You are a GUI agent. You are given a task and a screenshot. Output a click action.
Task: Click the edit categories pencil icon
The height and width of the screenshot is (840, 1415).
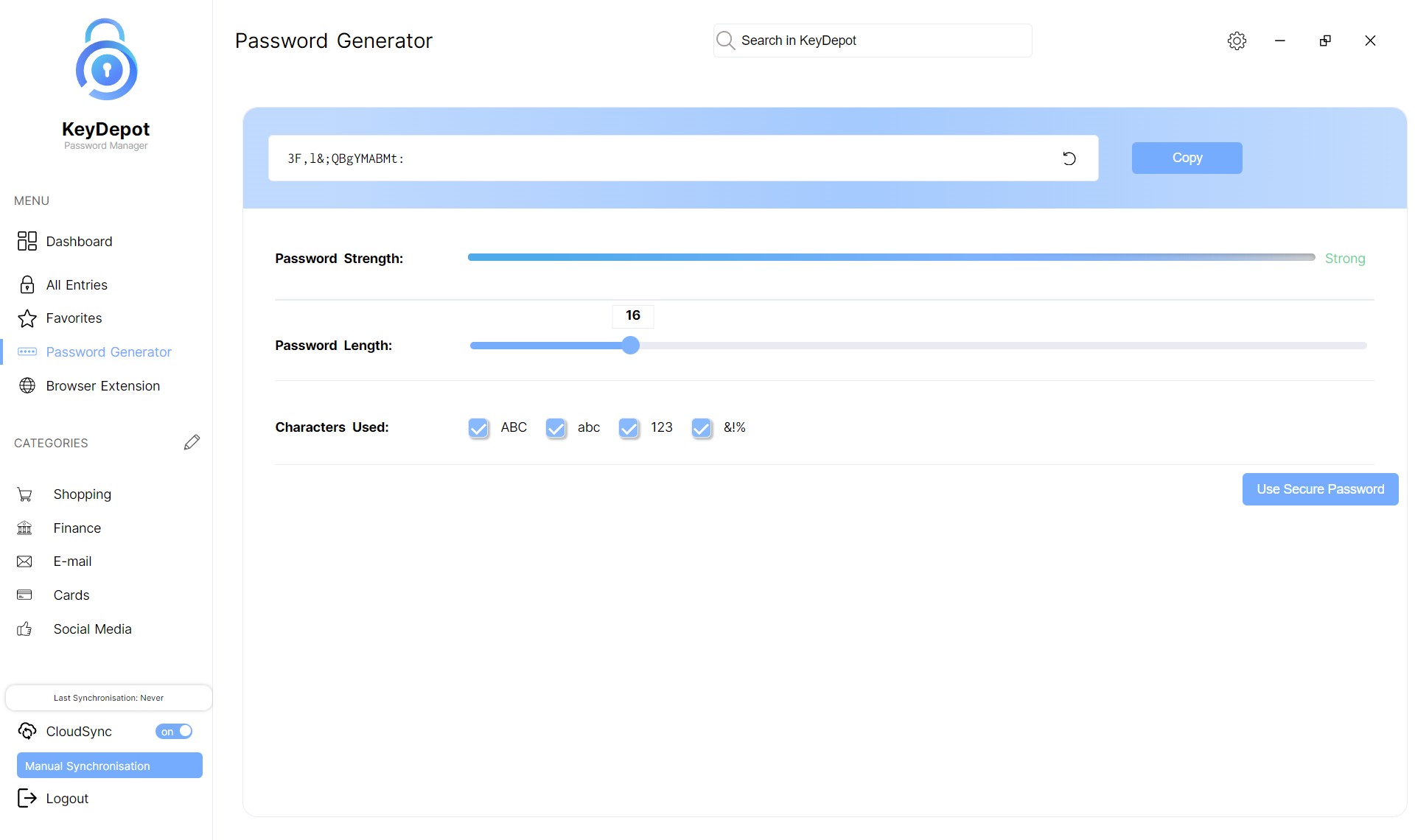(x=192, y=442)
